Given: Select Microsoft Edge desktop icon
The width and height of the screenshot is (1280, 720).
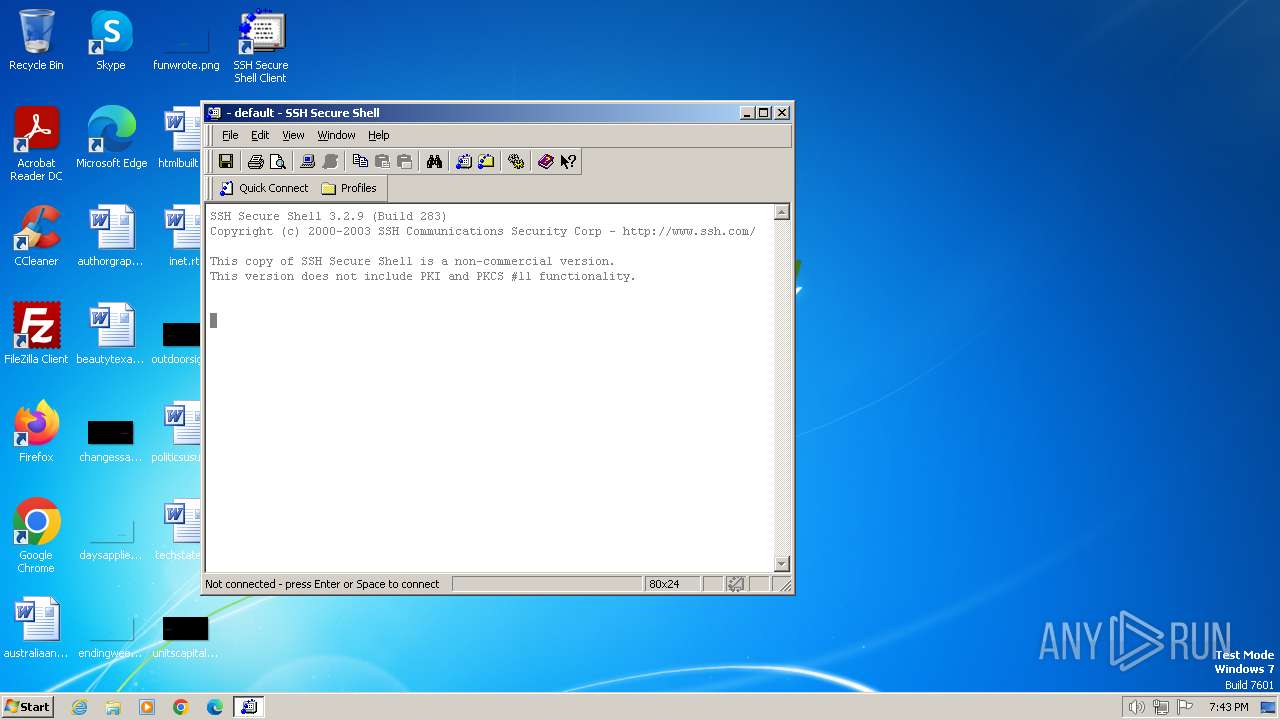Looking at the screenshot, I should [111, 138].
